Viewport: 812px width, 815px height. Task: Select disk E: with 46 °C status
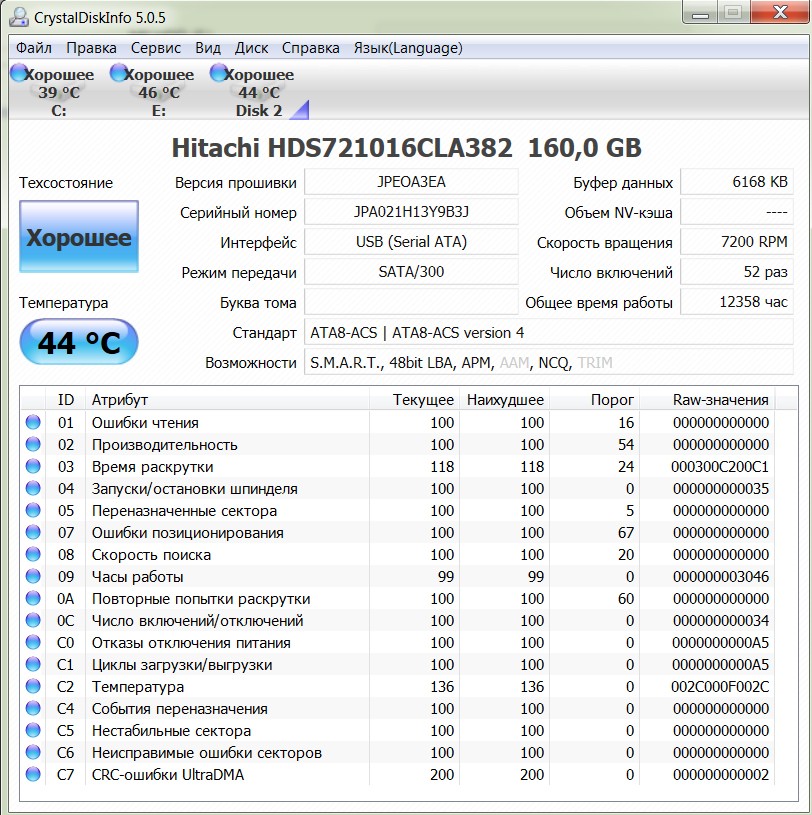point(153,91)
